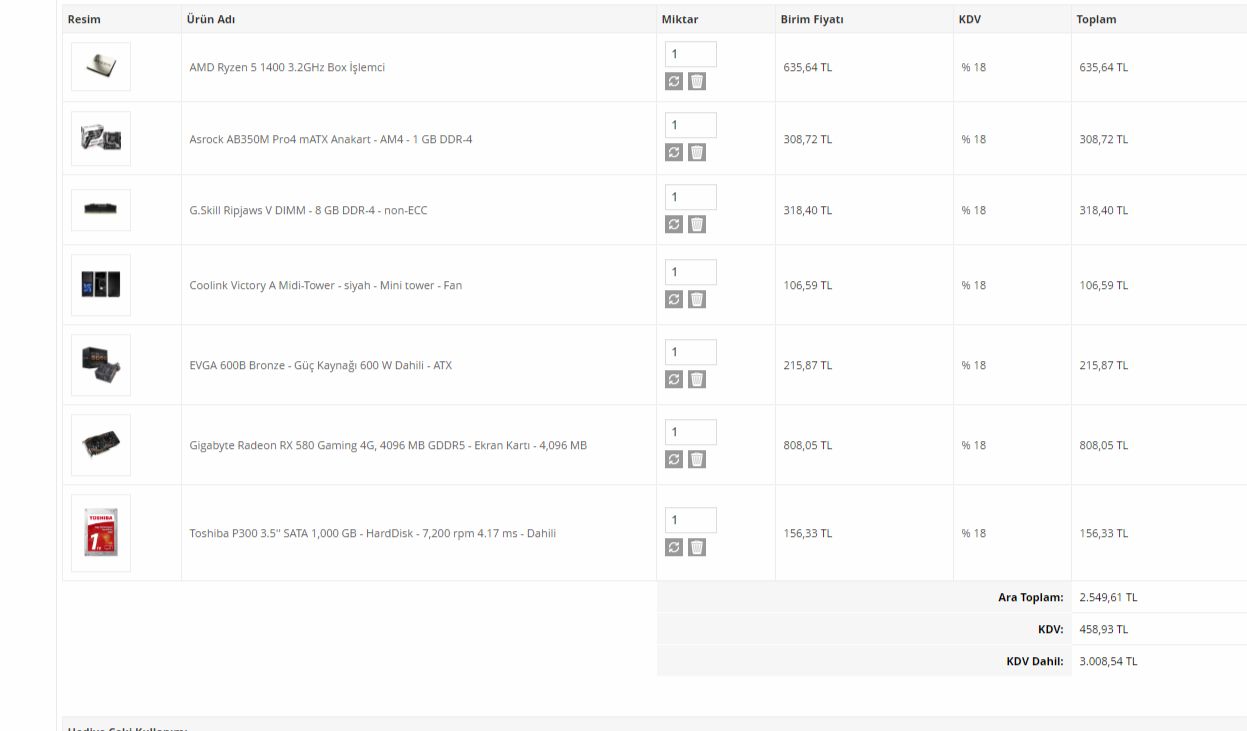Screen dimensions: 1247x731
Task: Click quantity input for EVGA 600B Bronze
Action: pos(690,352)
